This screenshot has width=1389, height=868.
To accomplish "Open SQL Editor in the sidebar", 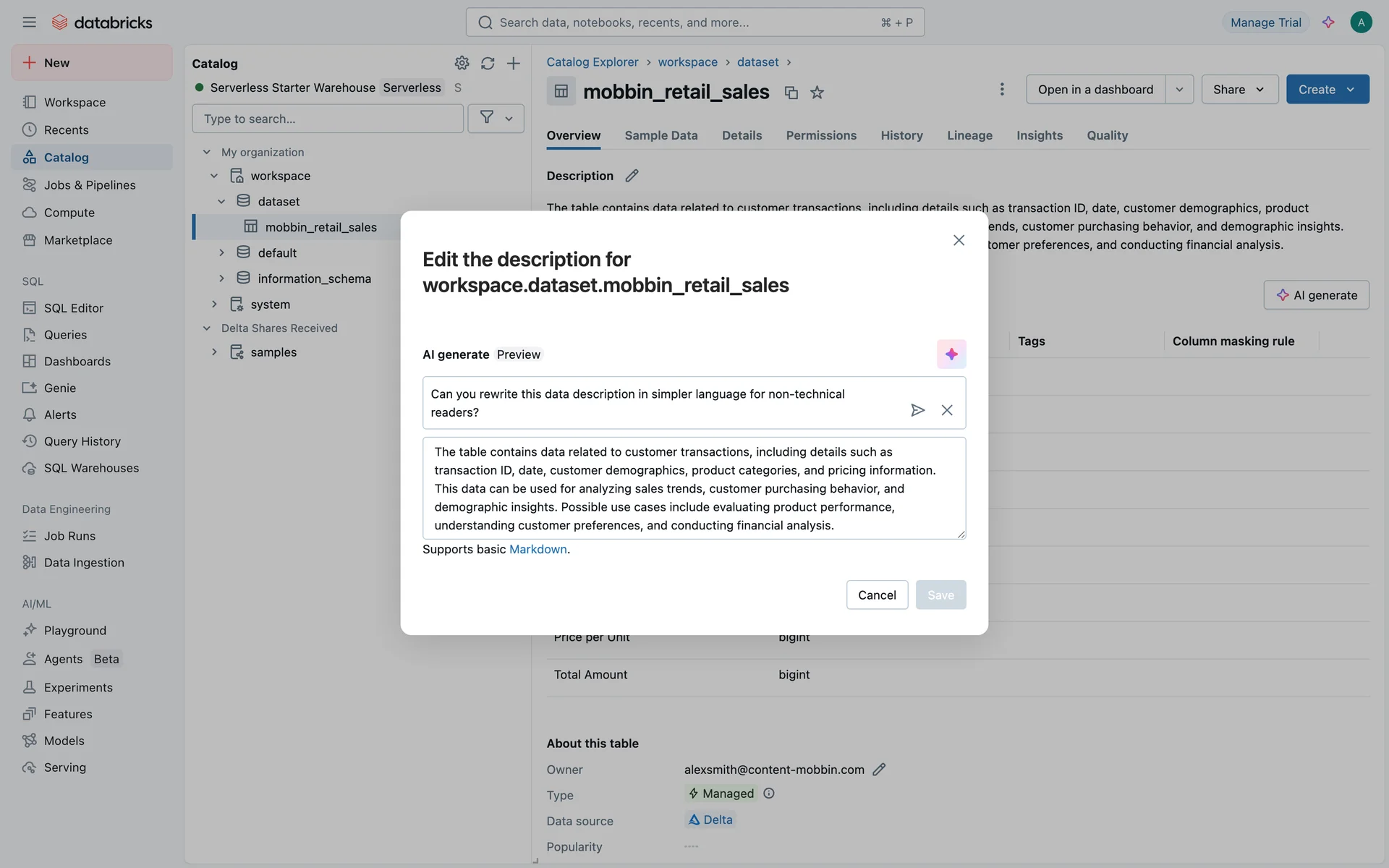I will click(x=73, y=308).
